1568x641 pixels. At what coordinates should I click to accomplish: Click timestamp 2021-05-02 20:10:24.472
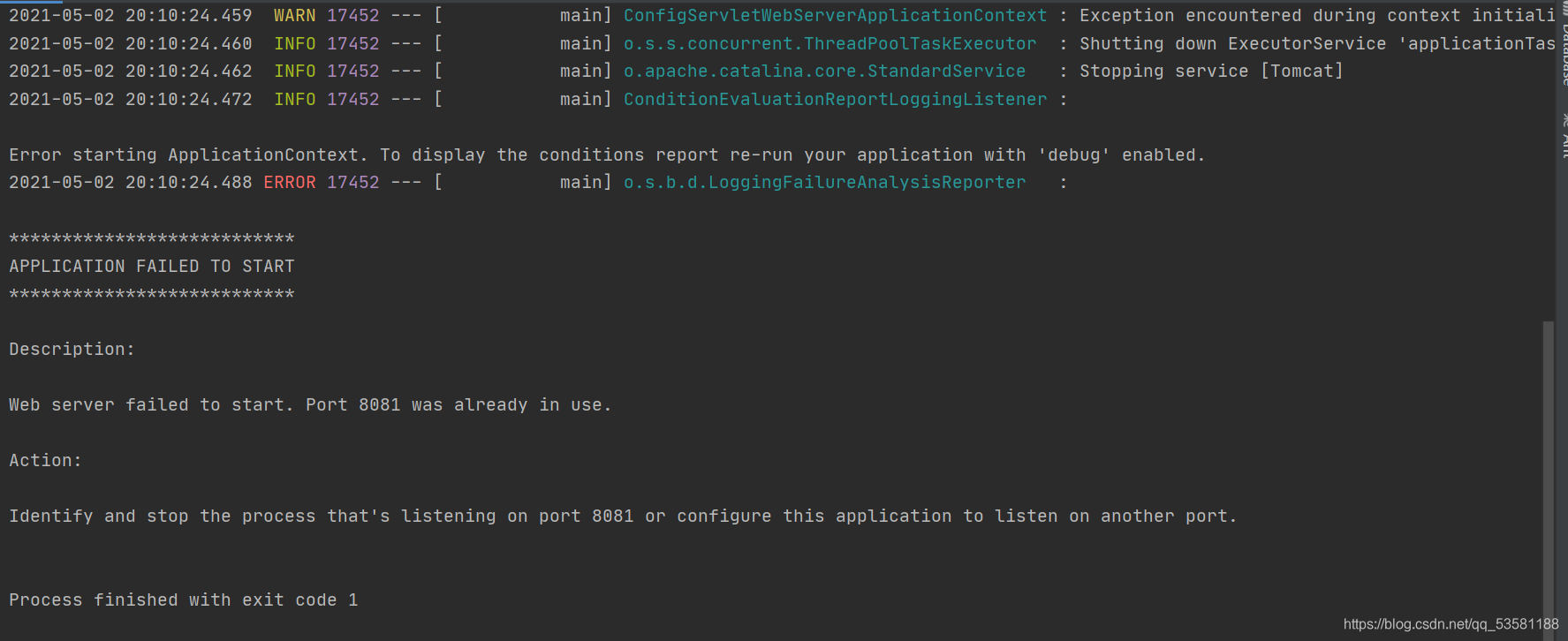(x=130, y=99)
